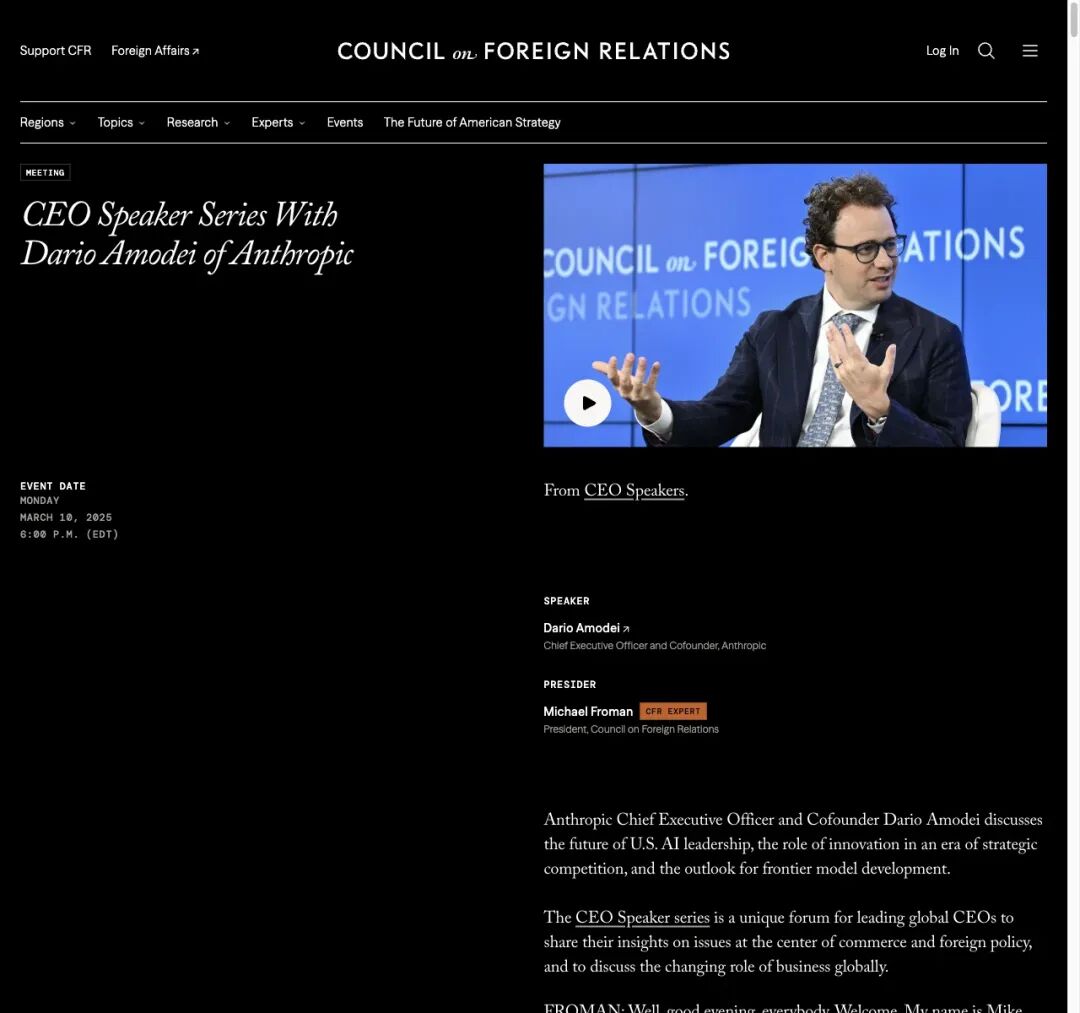Open Dario Amodei speaker profile
Viewport: 1080px width, 1013px height.
(x=581, y=628)
